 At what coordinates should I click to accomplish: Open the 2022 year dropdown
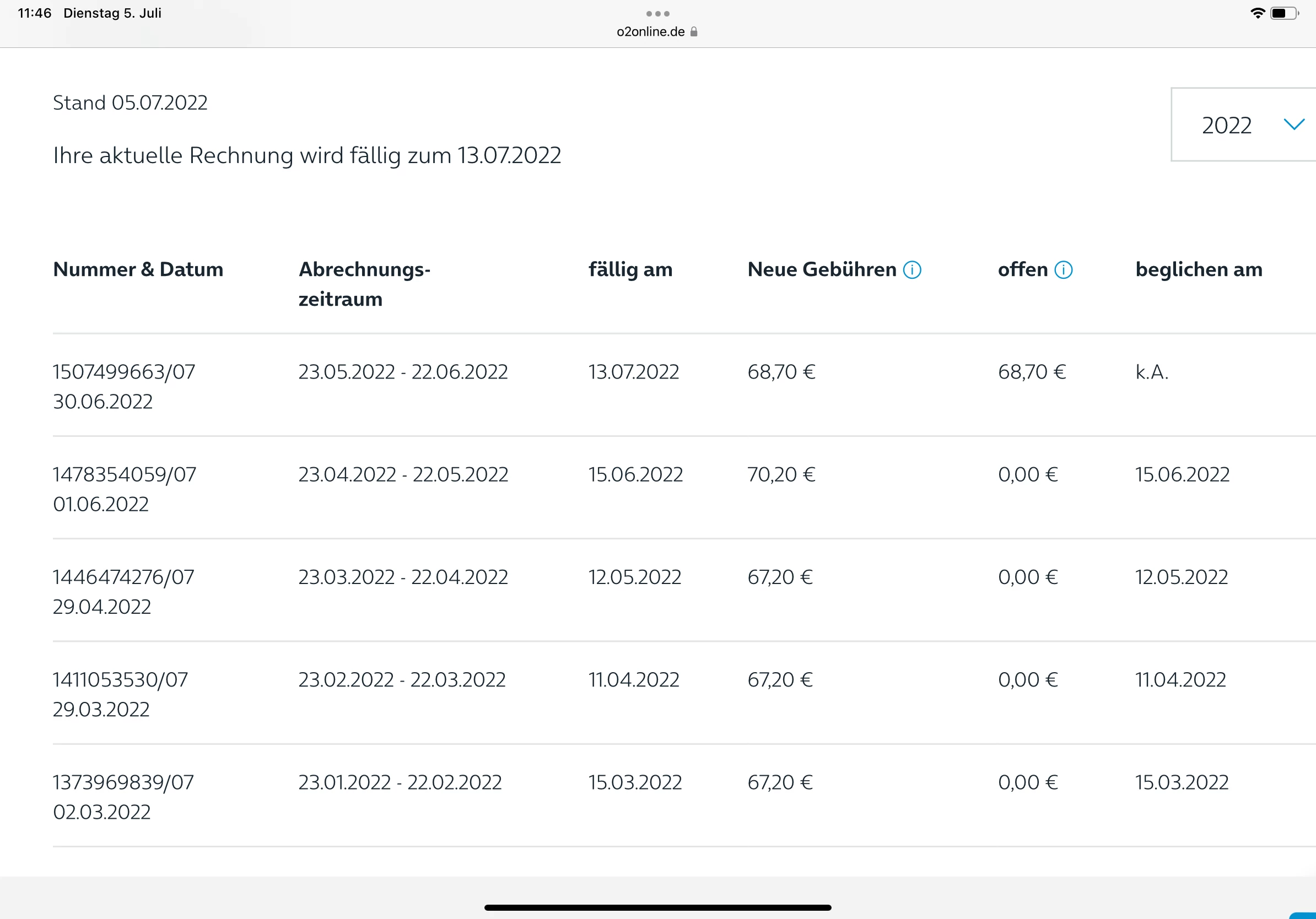(1227, 126)
